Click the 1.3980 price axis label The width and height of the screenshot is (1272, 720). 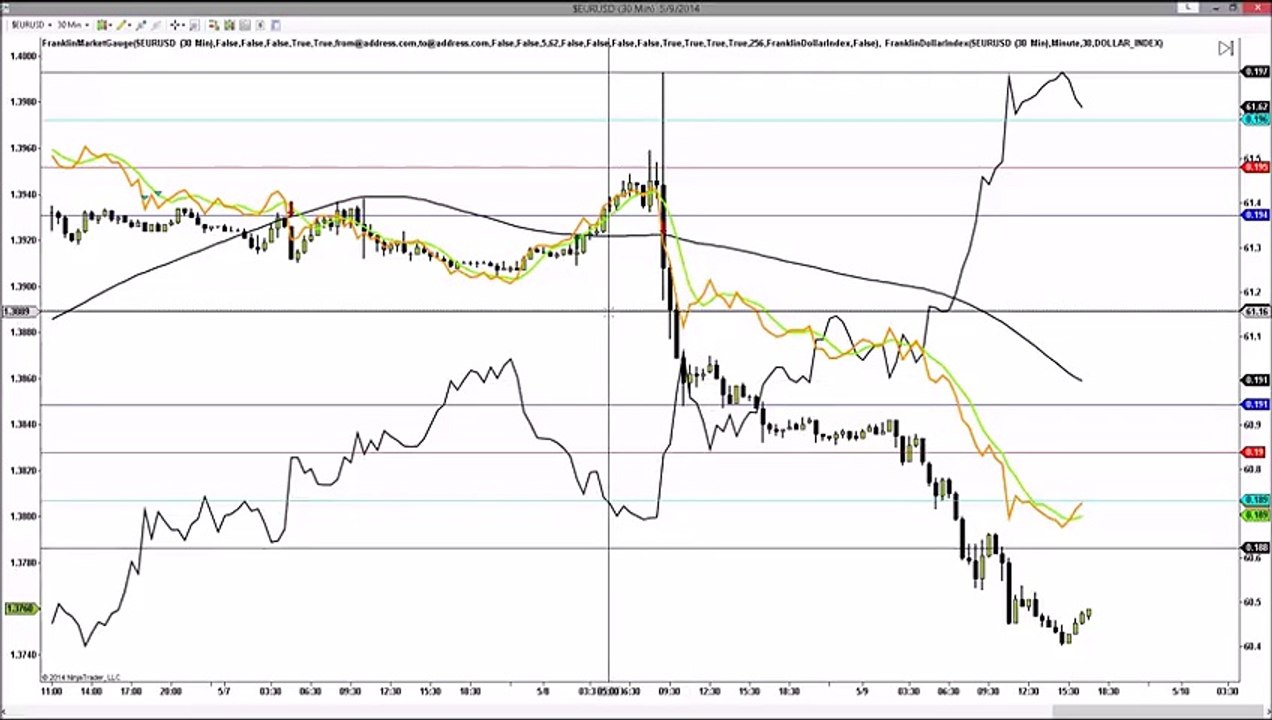coord(24,102)
